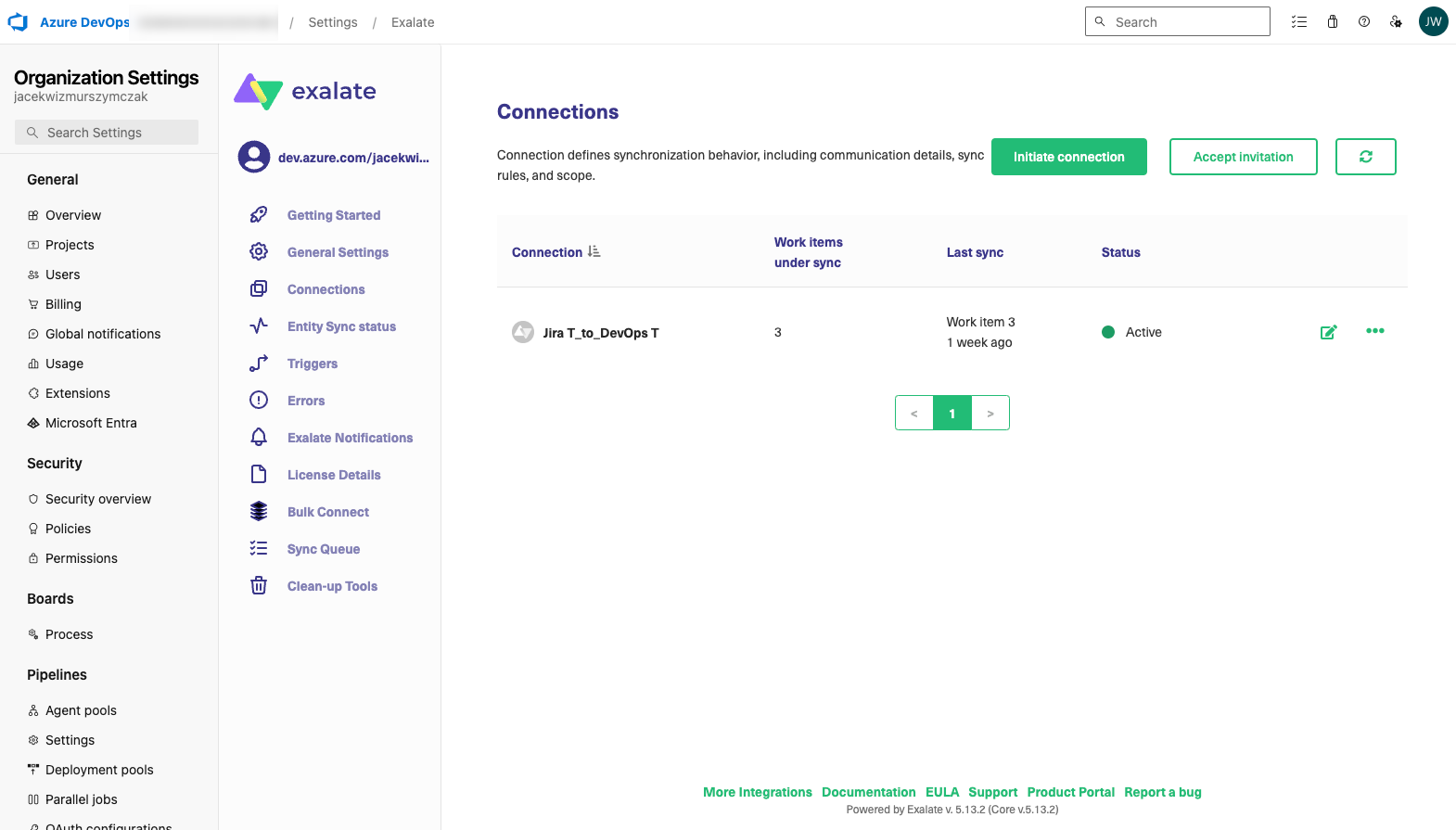Viewport: 1456px width, 830px height.
Task: Click the Bulk Connect layers icon
Action: click(x=259, y=512)
